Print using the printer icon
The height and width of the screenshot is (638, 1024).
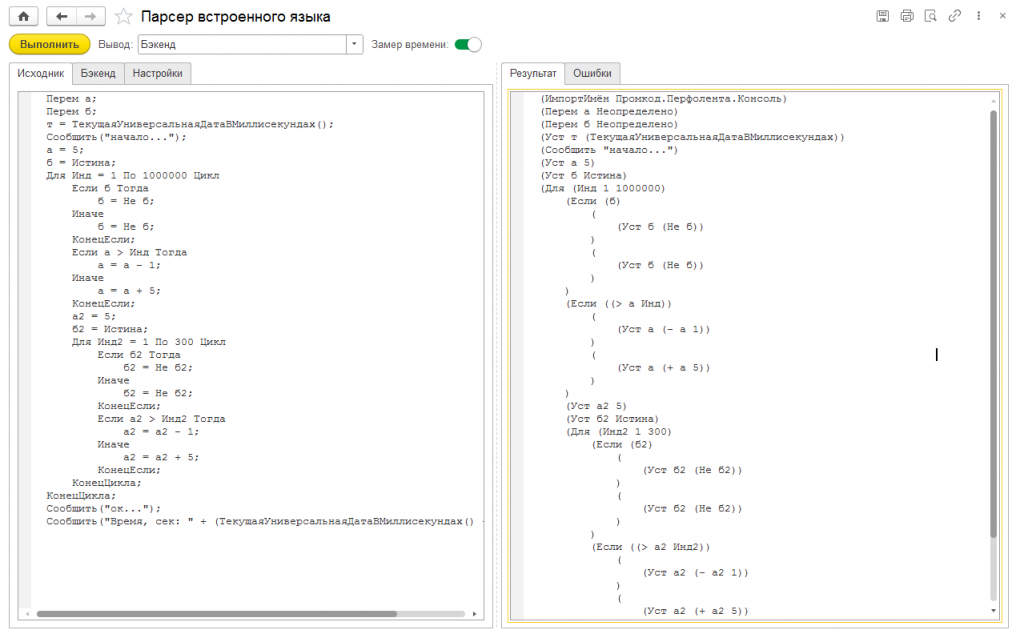(x=906, y=16)
